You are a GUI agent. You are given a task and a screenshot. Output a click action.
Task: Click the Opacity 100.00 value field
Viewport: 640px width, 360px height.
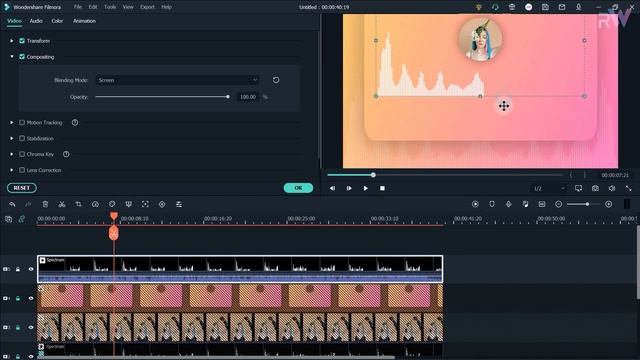248,97
